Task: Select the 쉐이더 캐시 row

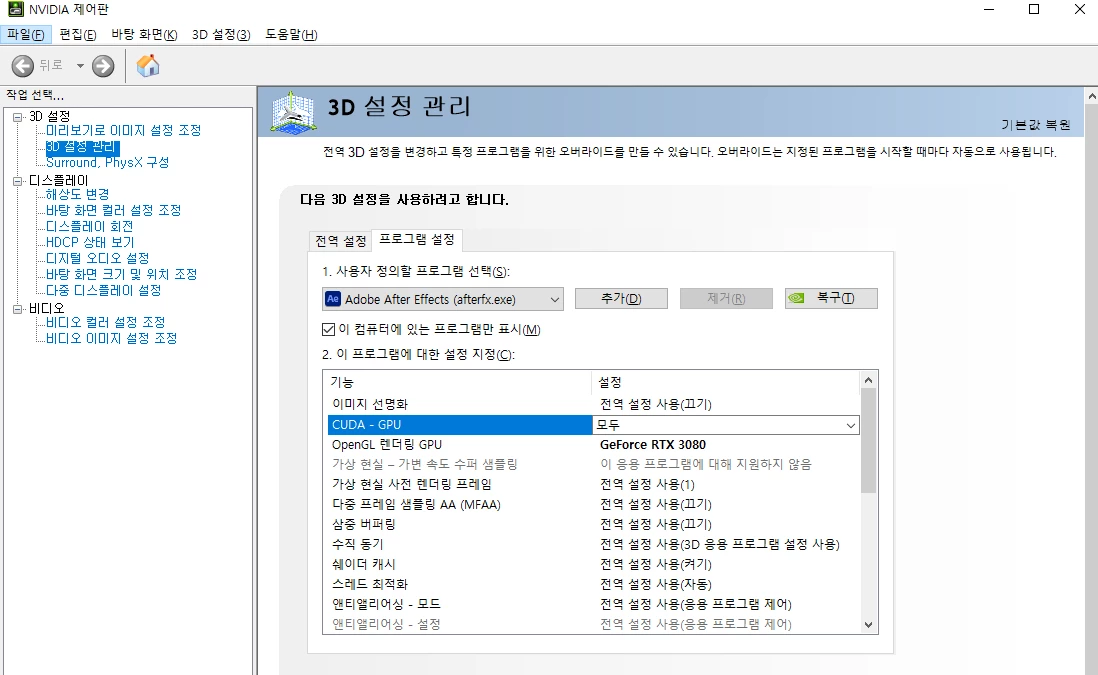Action: click(593, 564)
